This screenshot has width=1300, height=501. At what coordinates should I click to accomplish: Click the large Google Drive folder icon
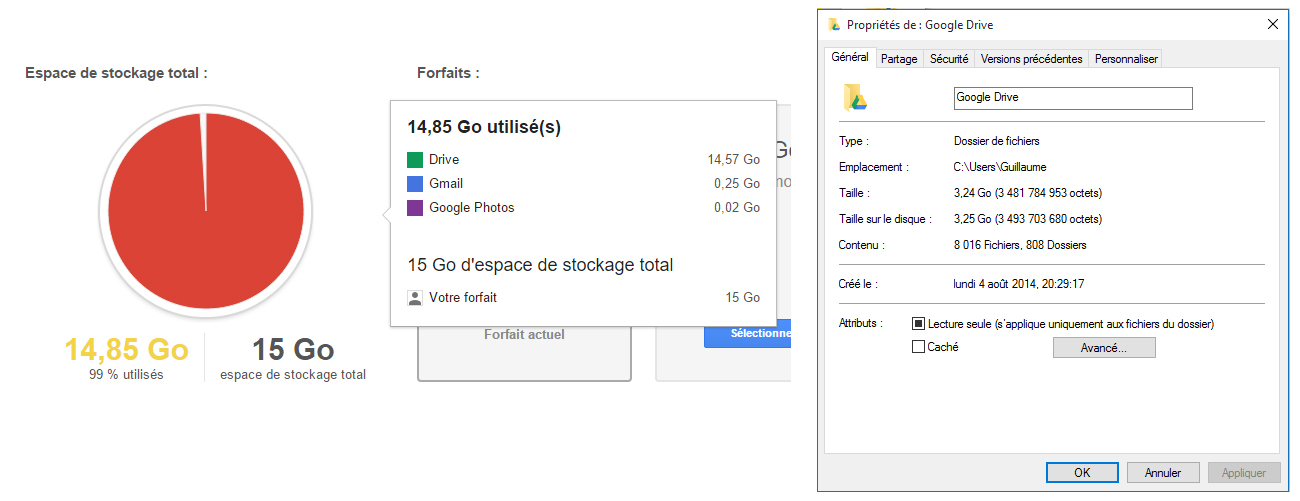(855, 97)
